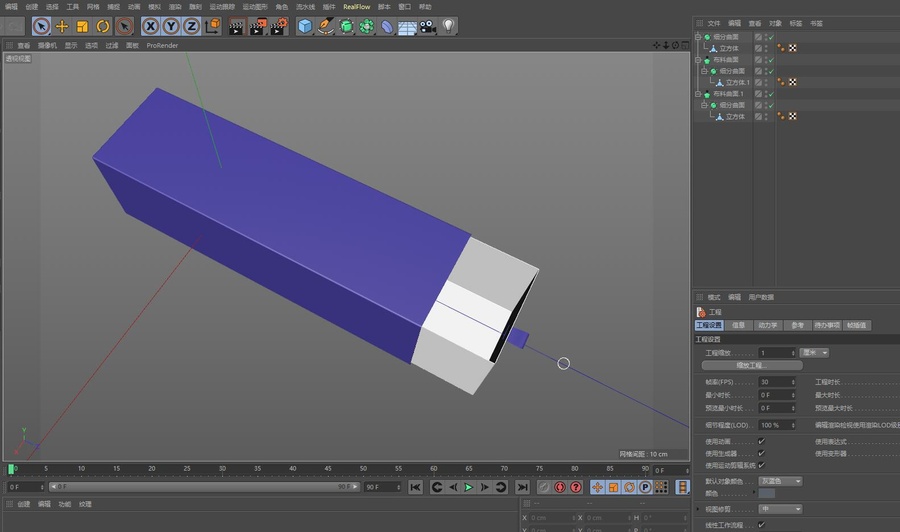Play the animation forward

469,487
